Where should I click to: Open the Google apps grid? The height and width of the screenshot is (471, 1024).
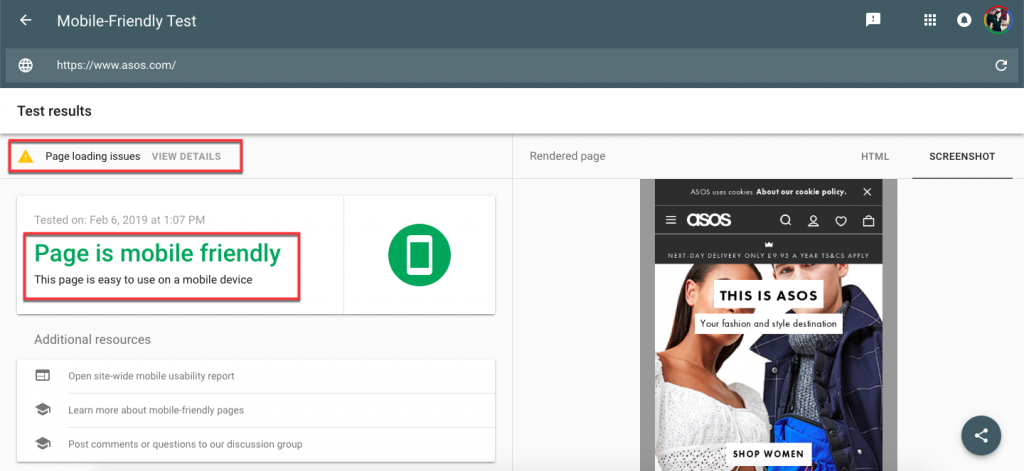coord(930,20)
